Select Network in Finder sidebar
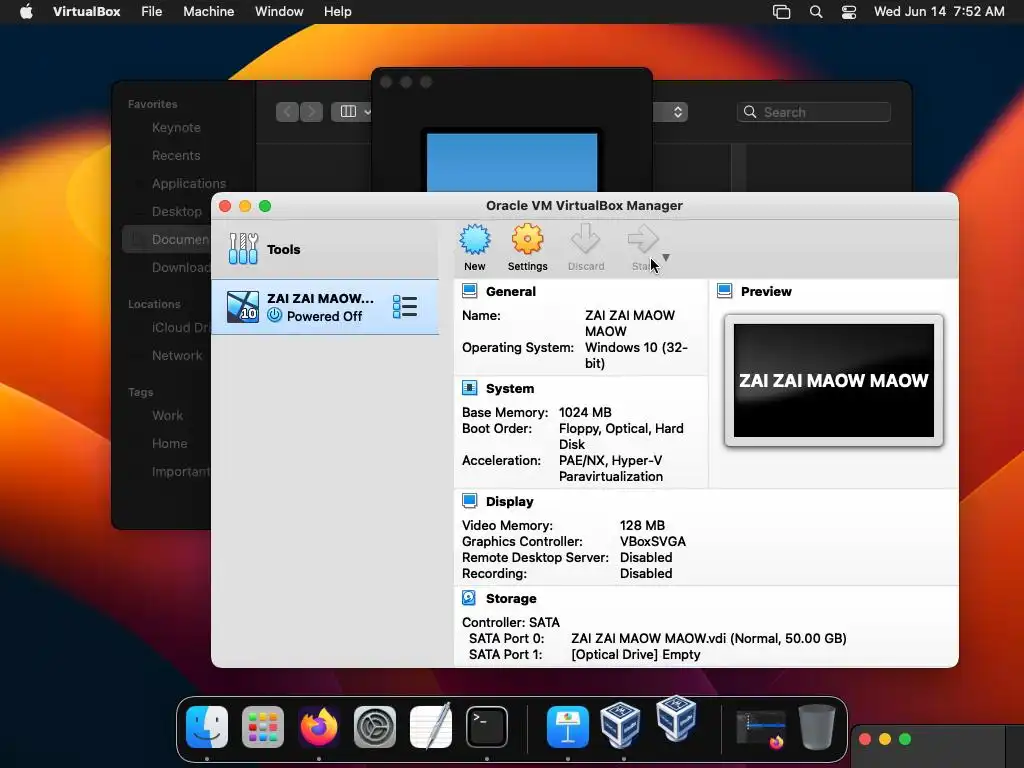Screen dimensions: 1024x768 click(x=177, y=355)
